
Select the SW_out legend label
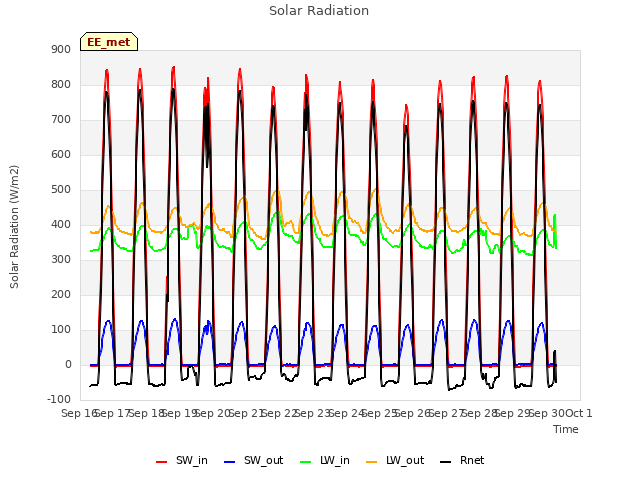(264, 460)
